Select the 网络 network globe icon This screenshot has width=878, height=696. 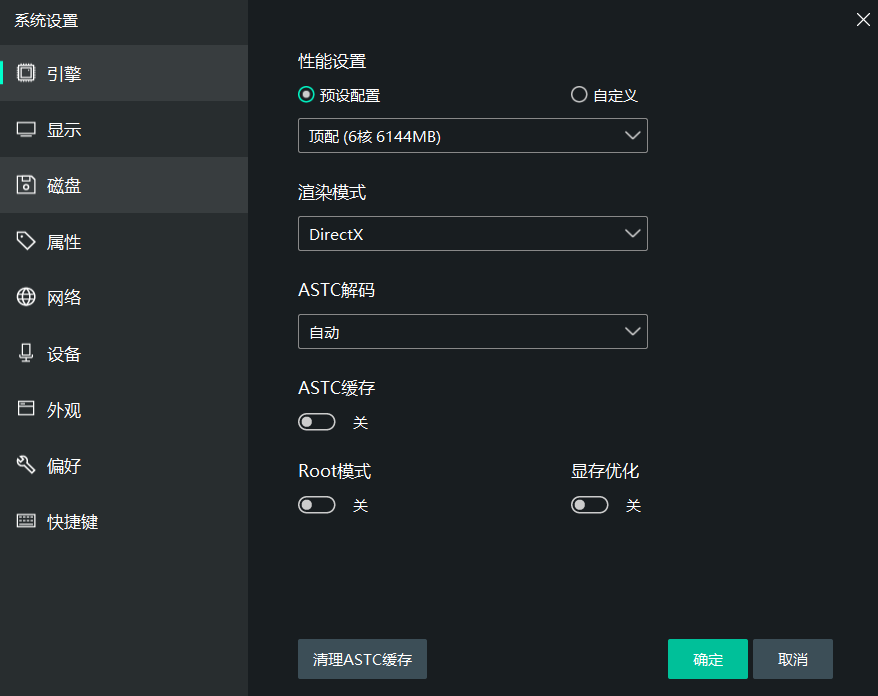click(x=26, y=297)
